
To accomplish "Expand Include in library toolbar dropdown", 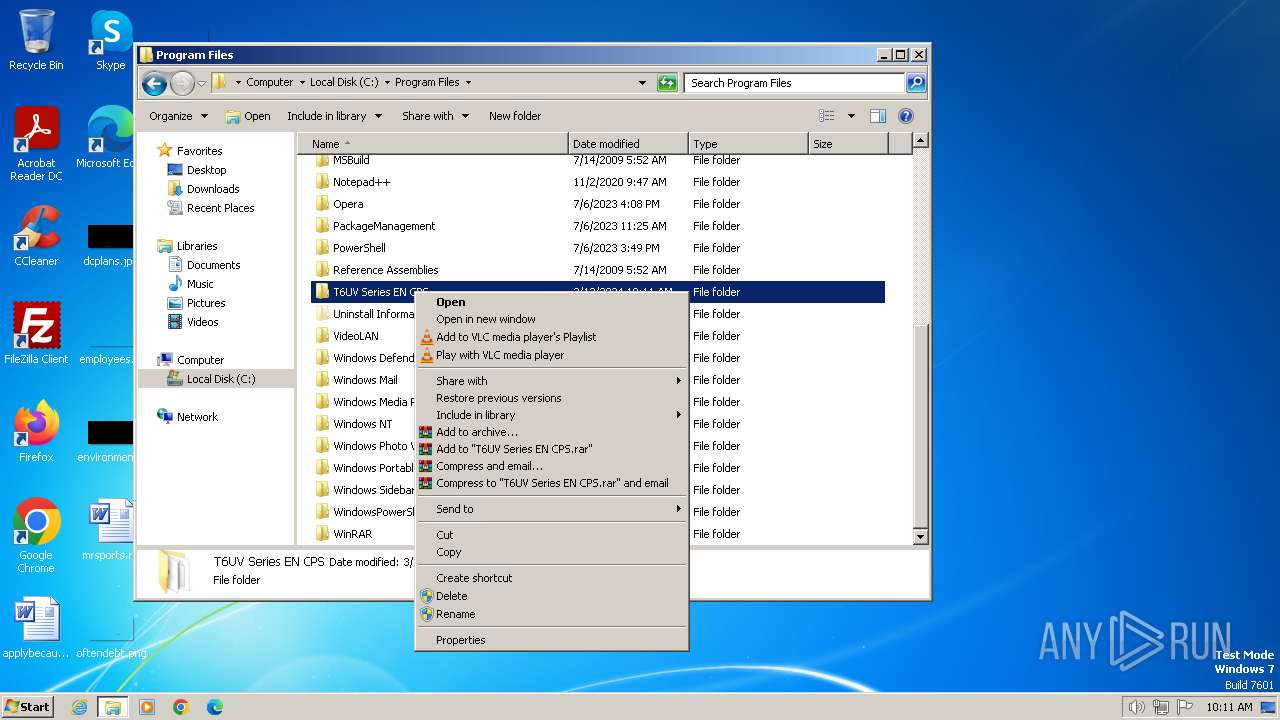I will pos(334,116).
